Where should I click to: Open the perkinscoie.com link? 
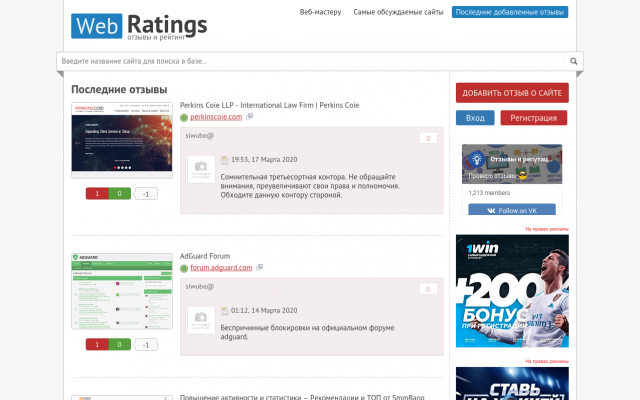pyautogui.click(x=216, y=117)
